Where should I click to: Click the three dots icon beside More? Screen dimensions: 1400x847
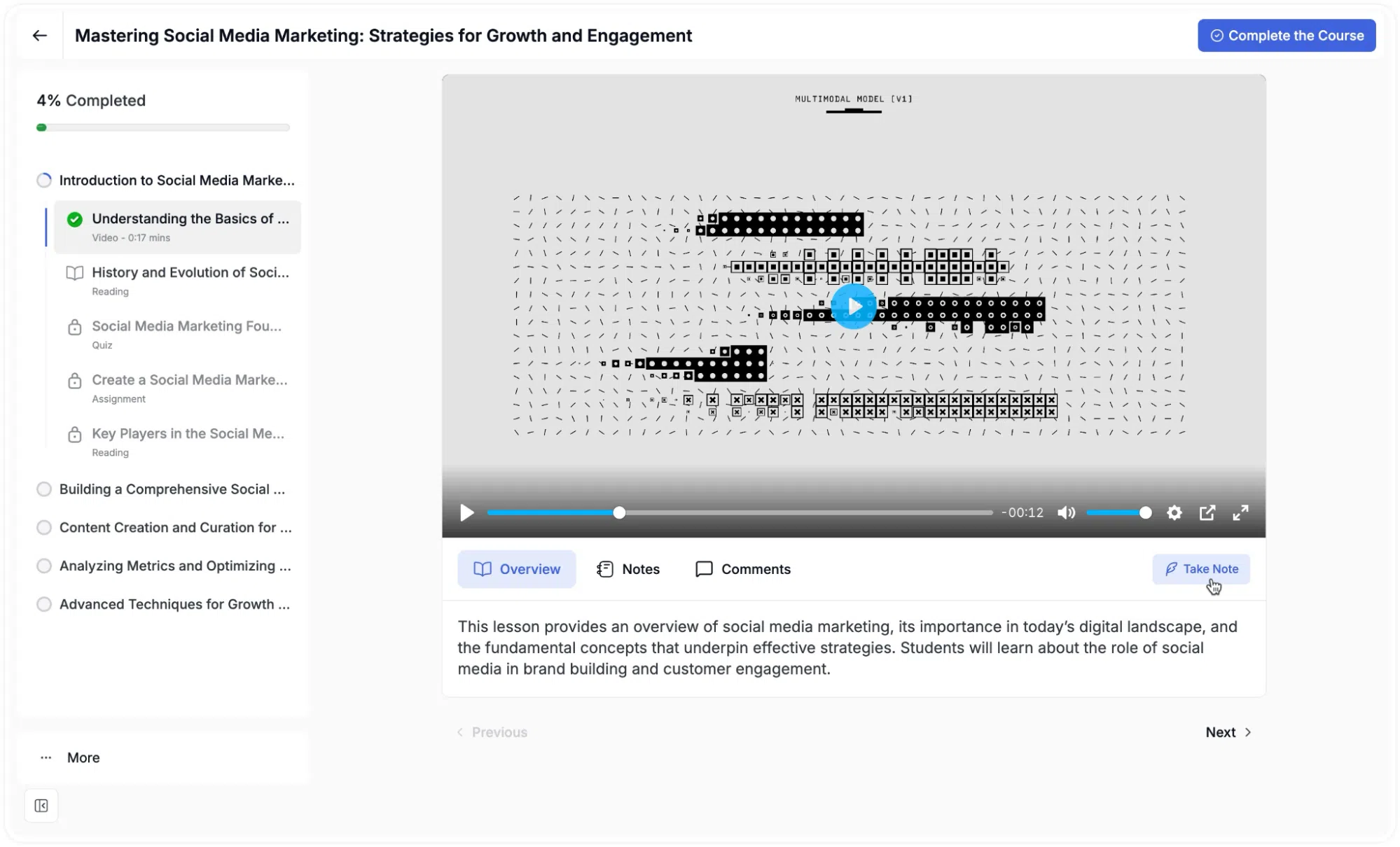click(x=46, y=757)
